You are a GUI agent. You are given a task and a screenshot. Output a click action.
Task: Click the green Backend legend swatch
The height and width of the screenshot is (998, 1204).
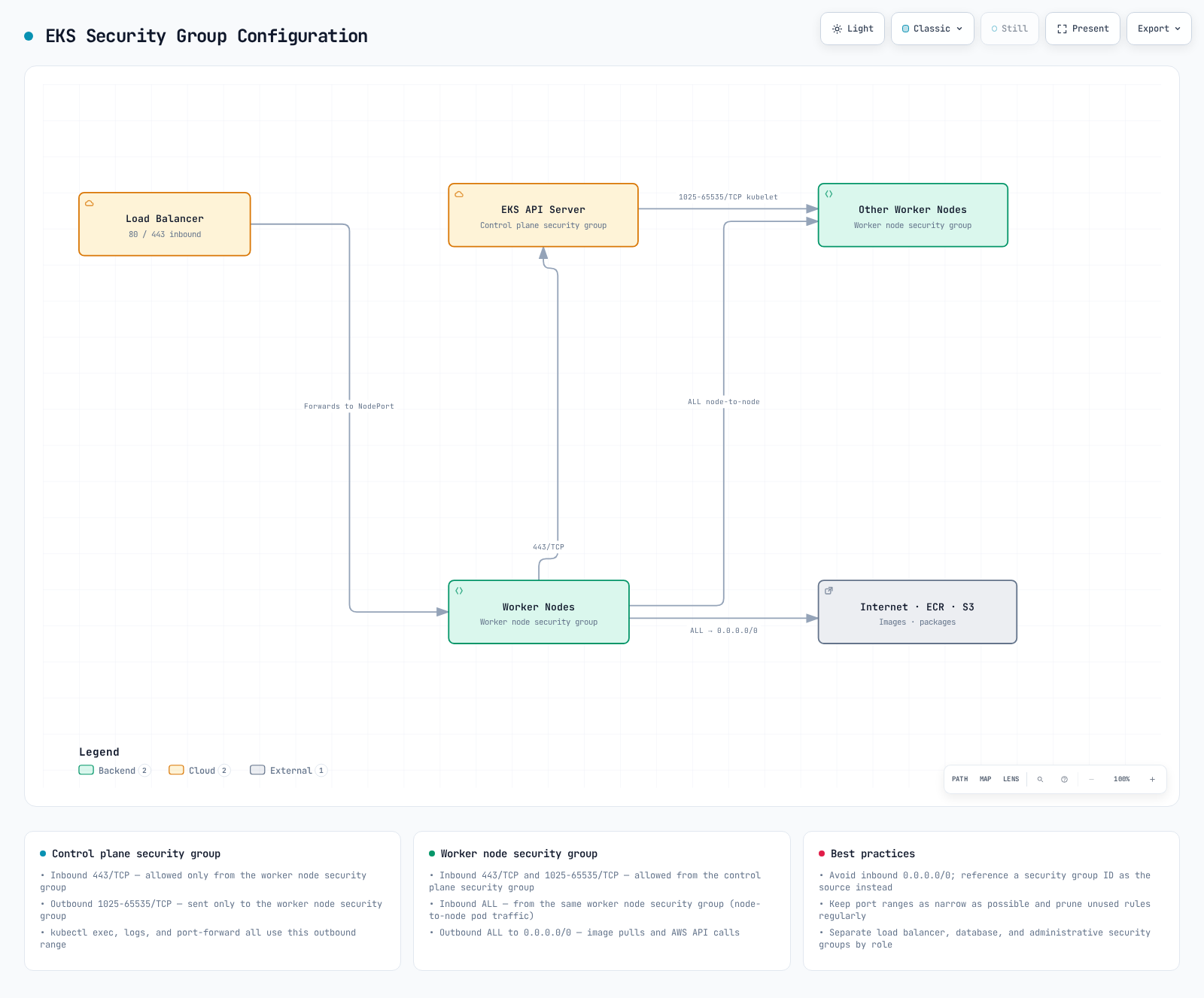coord(87,770)
